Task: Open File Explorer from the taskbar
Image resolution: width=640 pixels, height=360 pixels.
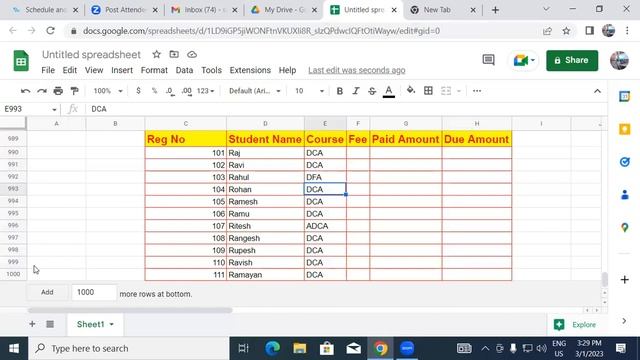Action: click(300, 349)
